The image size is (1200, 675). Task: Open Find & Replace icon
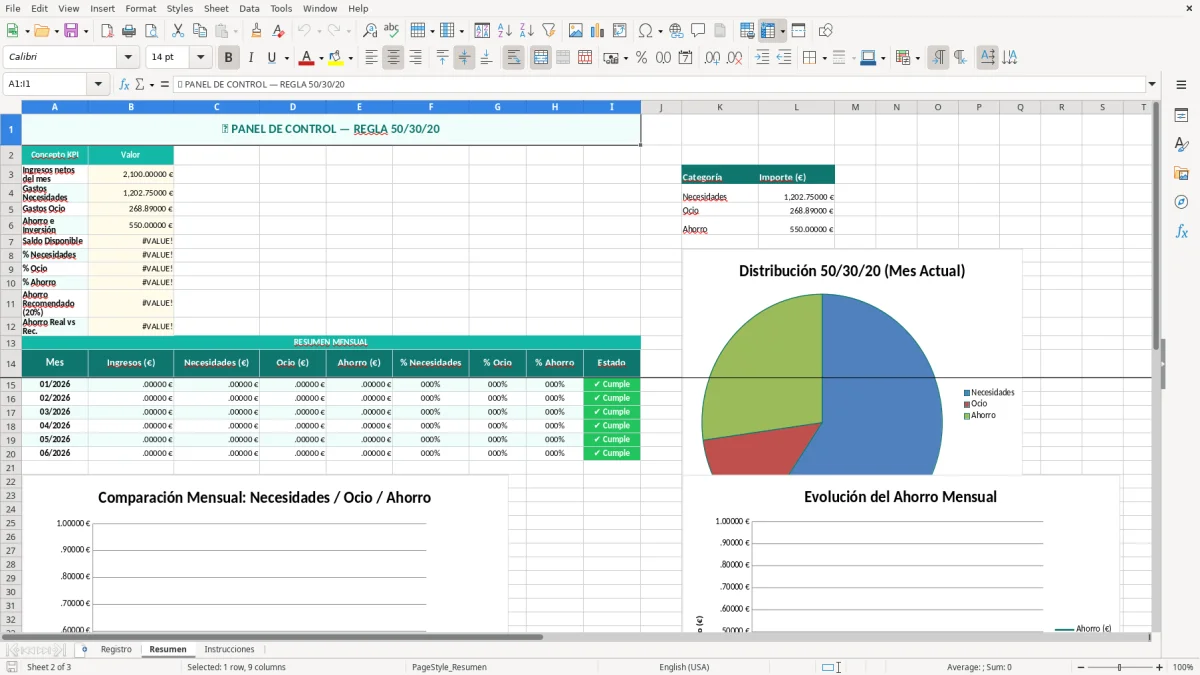tap(370, 31)
